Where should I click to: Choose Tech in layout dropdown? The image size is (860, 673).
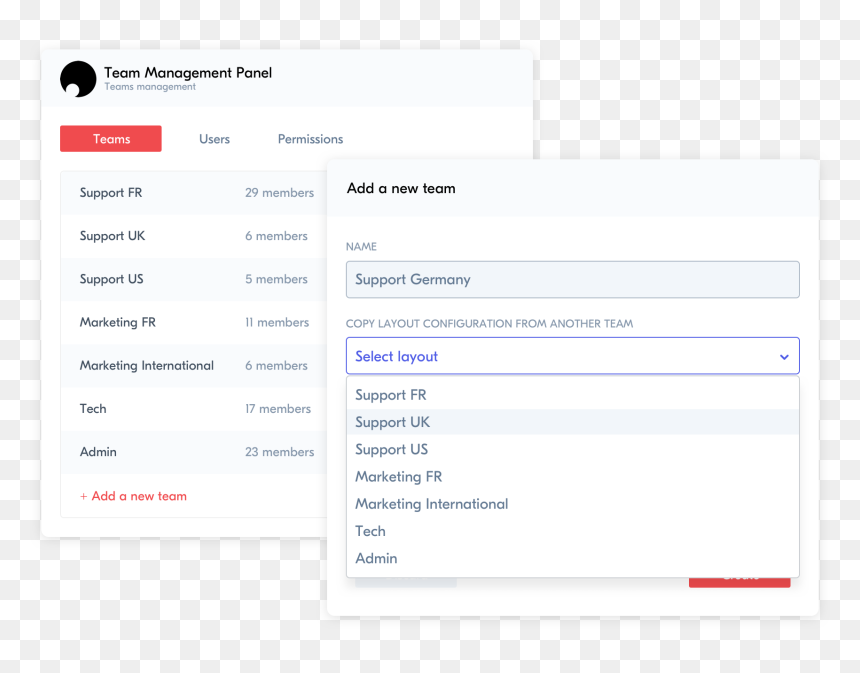(x=573, y=531)
